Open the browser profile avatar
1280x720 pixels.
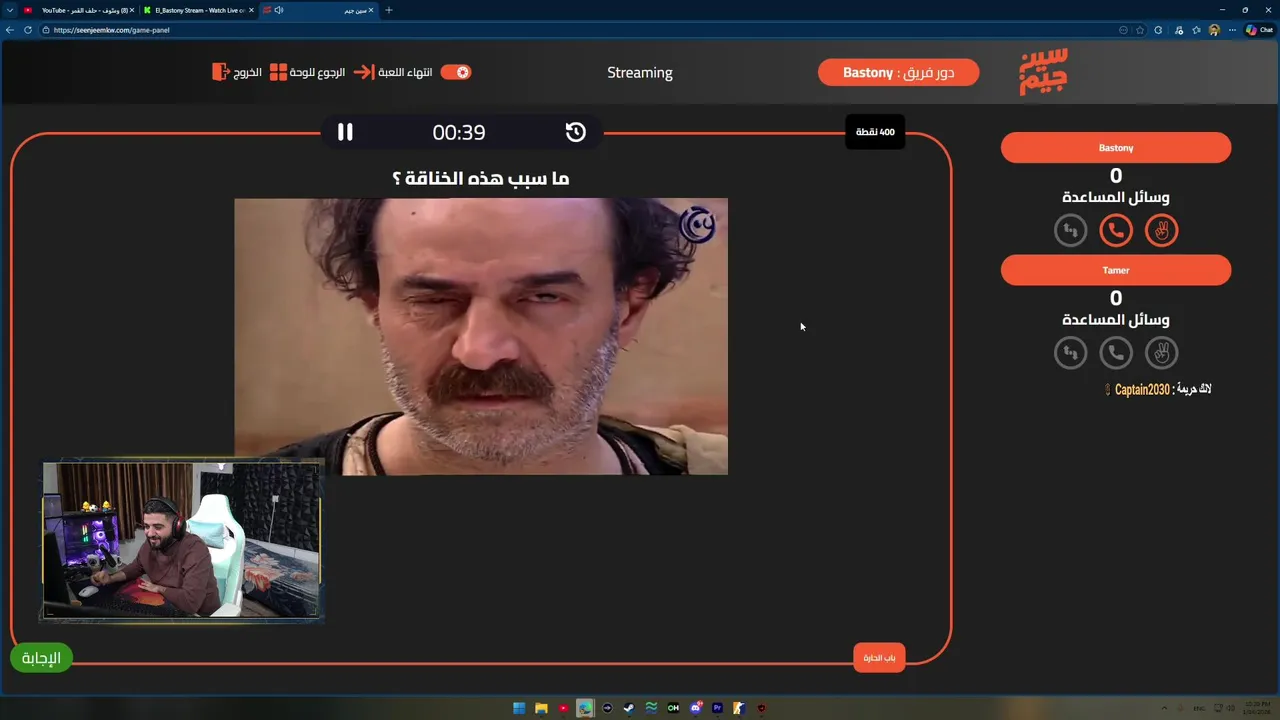click(x=1214, y=30)
